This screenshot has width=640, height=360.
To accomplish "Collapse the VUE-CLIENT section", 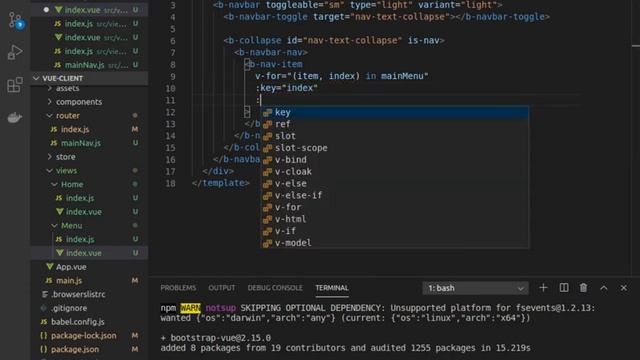I will click(89, 78).
